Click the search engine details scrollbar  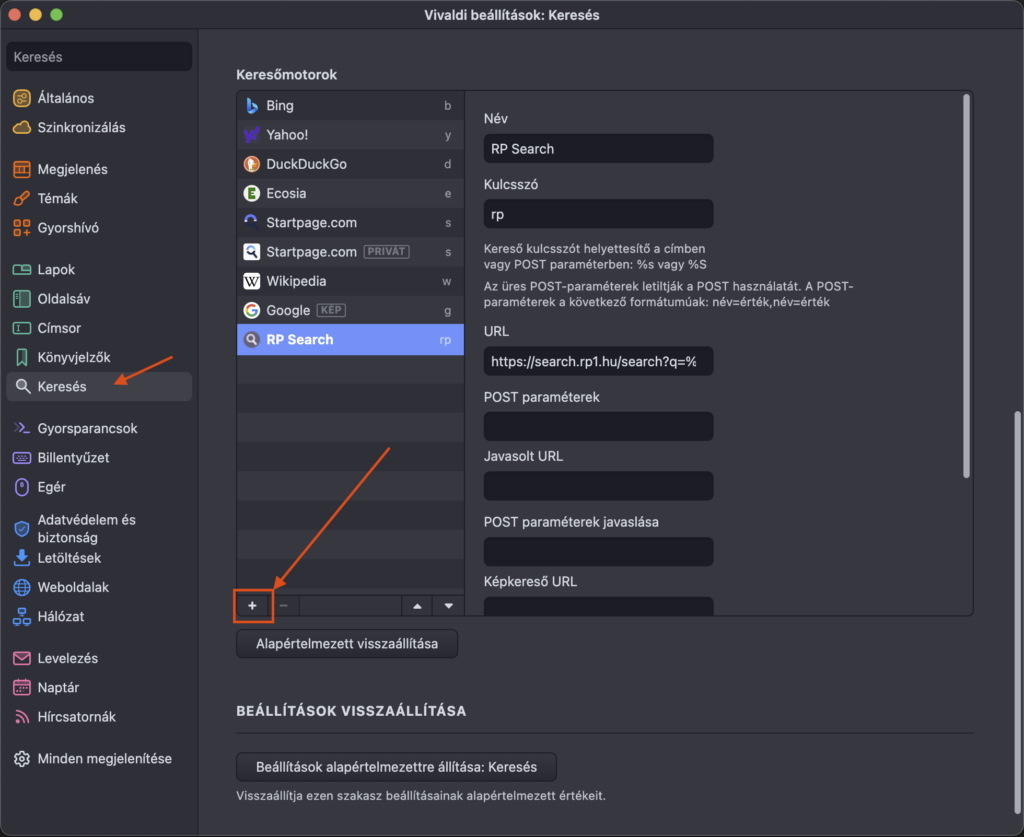[x=967, y=287]
